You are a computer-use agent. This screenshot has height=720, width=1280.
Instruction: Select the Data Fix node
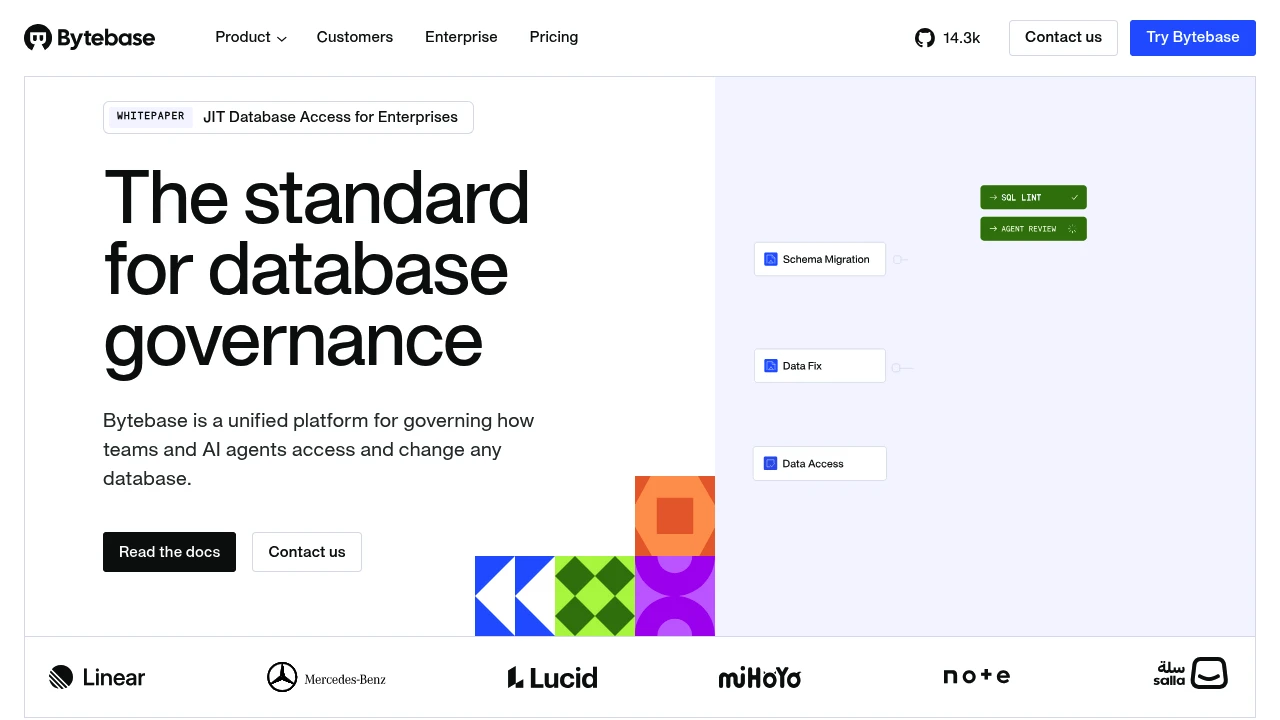point(820,366)
